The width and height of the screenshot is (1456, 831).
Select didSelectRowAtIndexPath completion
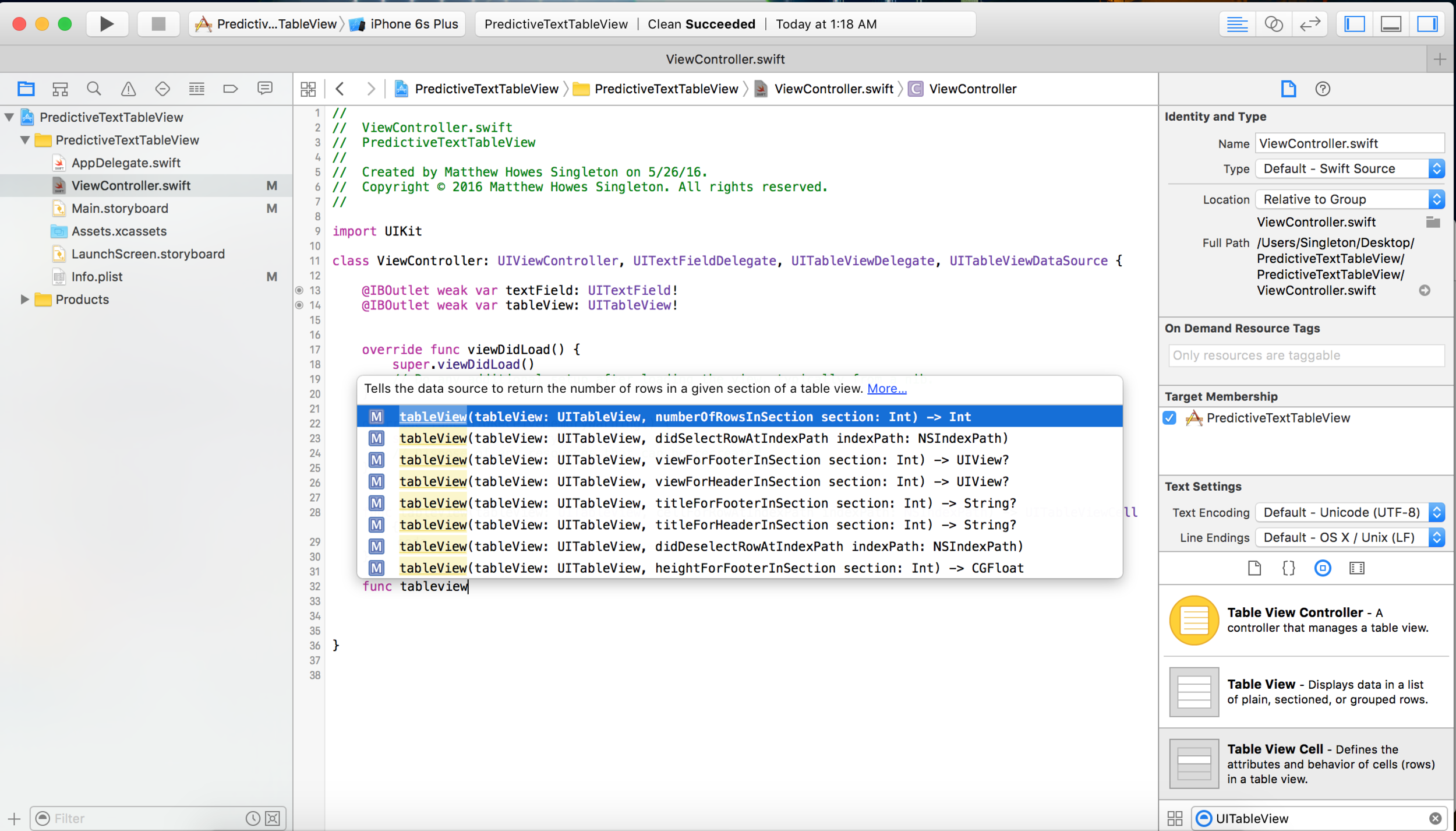click(740, 438)
